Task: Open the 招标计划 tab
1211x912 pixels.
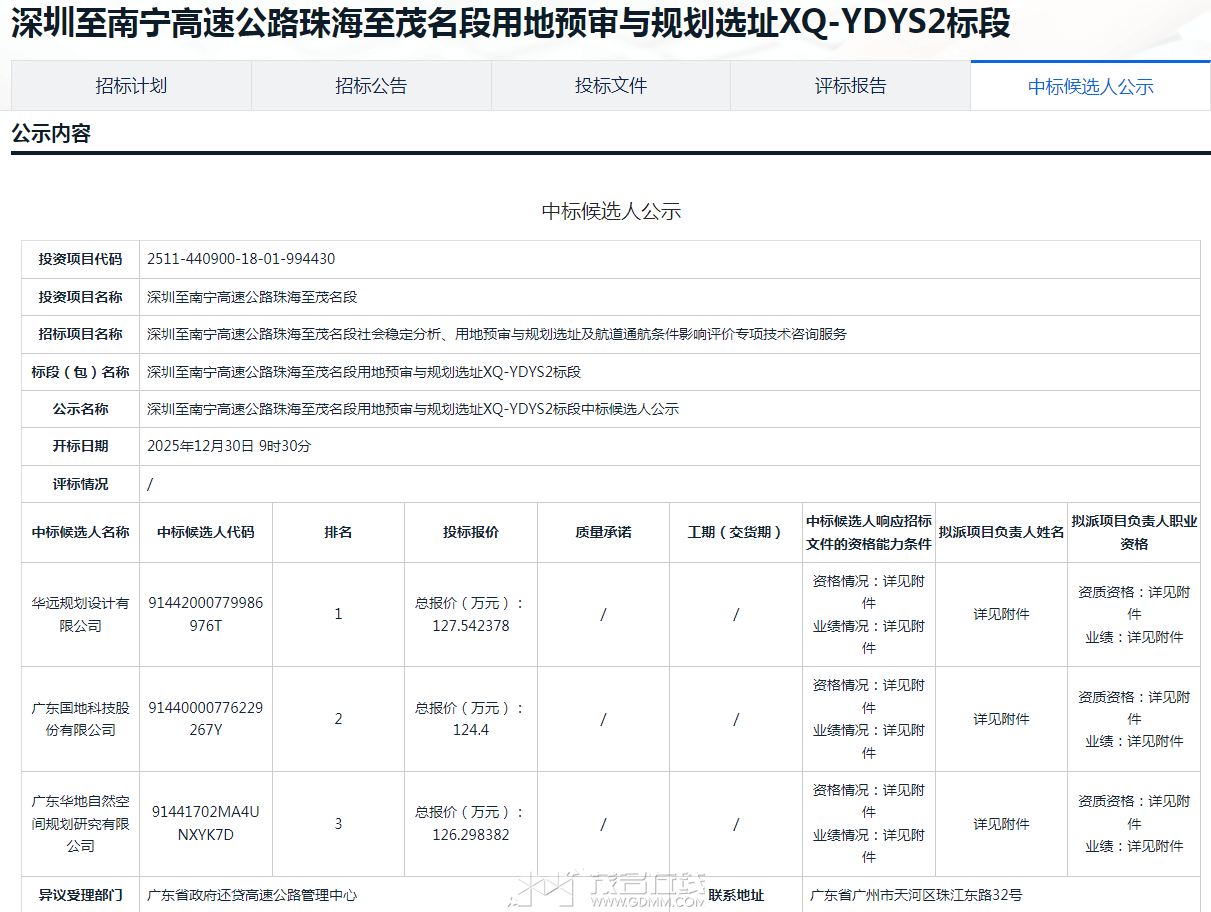Action: [x=131, y=86]
